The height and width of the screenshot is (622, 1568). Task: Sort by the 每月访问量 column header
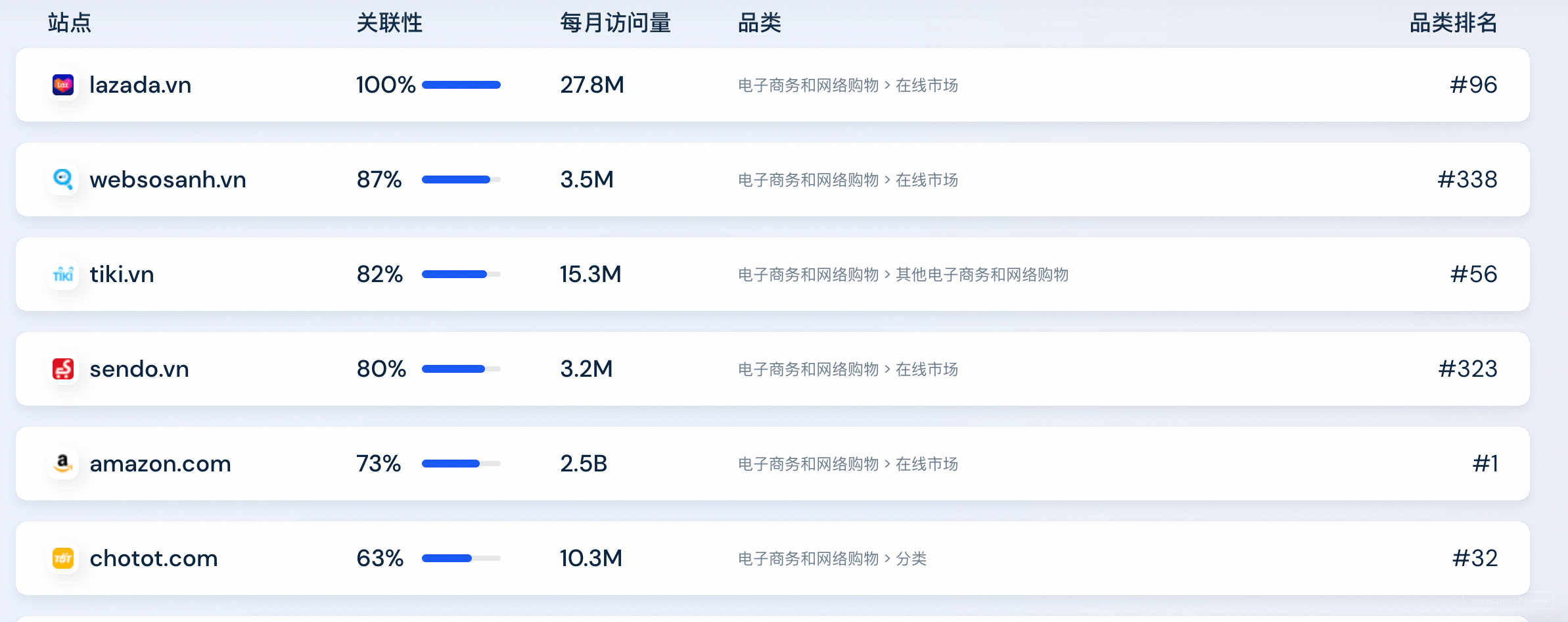(x=615, y=23)
